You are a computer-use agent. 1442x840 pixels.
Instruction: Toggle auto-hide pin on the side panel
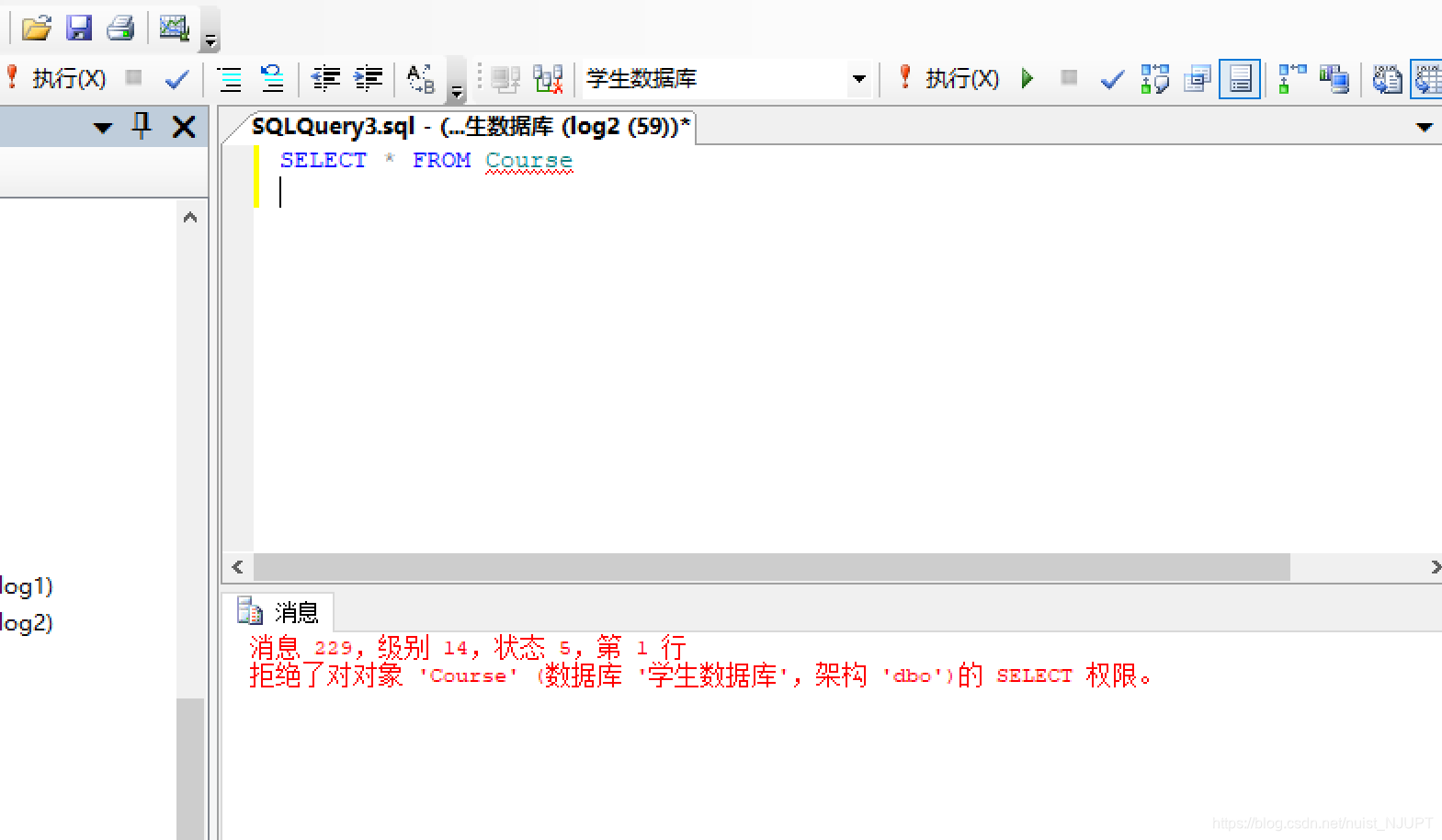pyautogui.click(x=142, y=126)
